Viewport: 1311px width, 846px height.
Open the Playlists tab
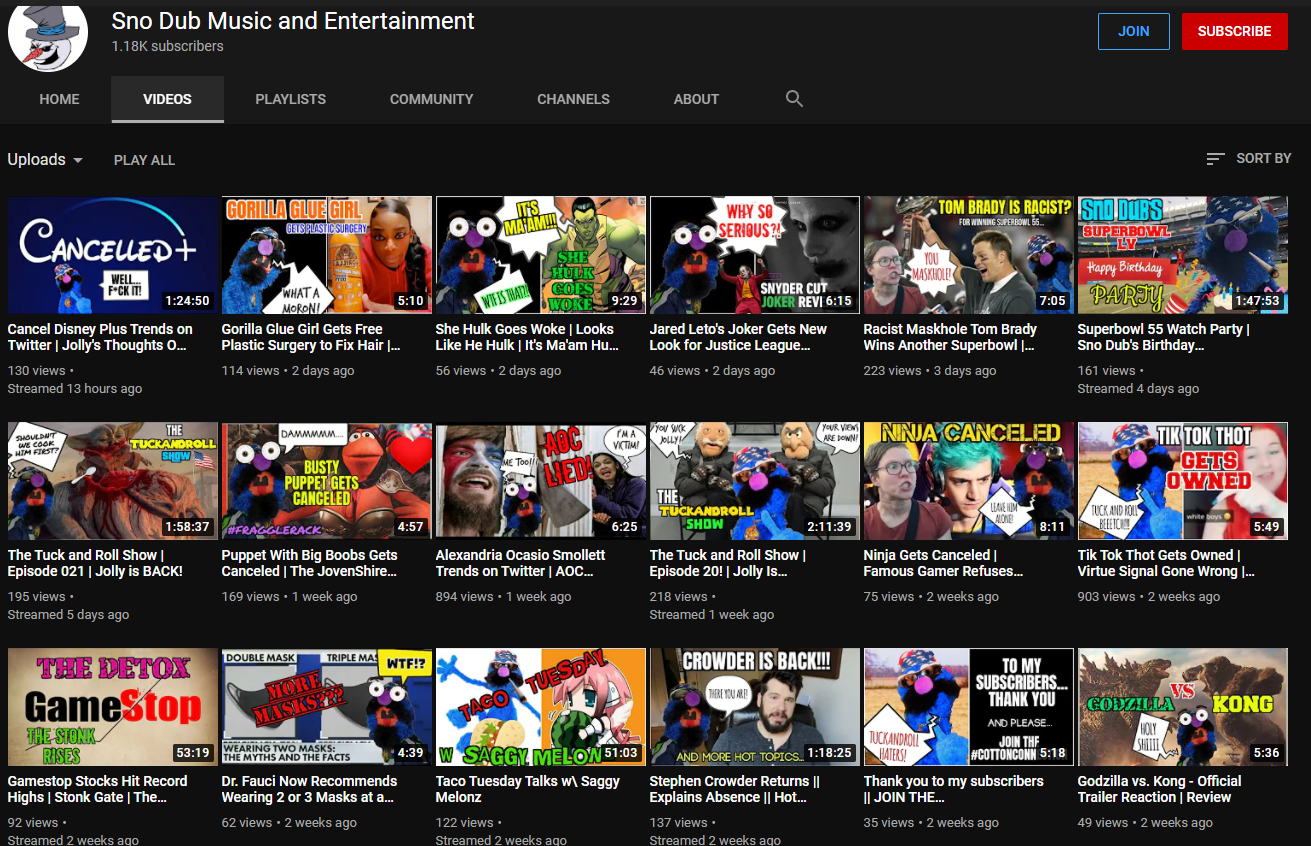pyautogui.click(x=290, y=99)
